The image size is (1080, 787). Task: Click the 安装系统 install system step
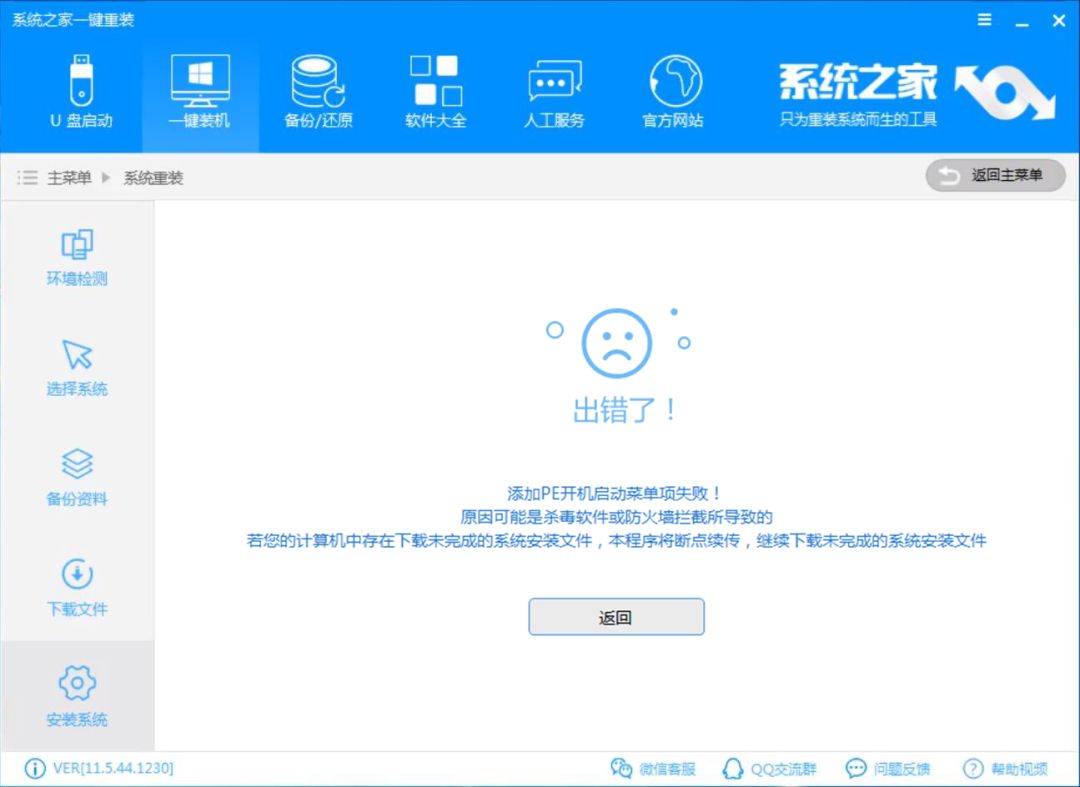[x=77, y=695]
